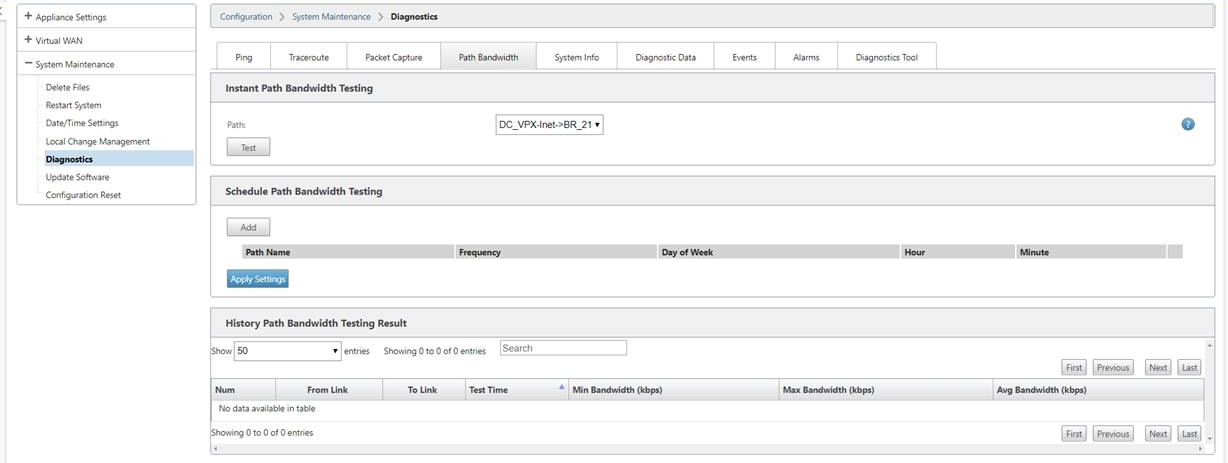Sort by Test Time column arrow

pyautogui.click(x=562, y=387)
